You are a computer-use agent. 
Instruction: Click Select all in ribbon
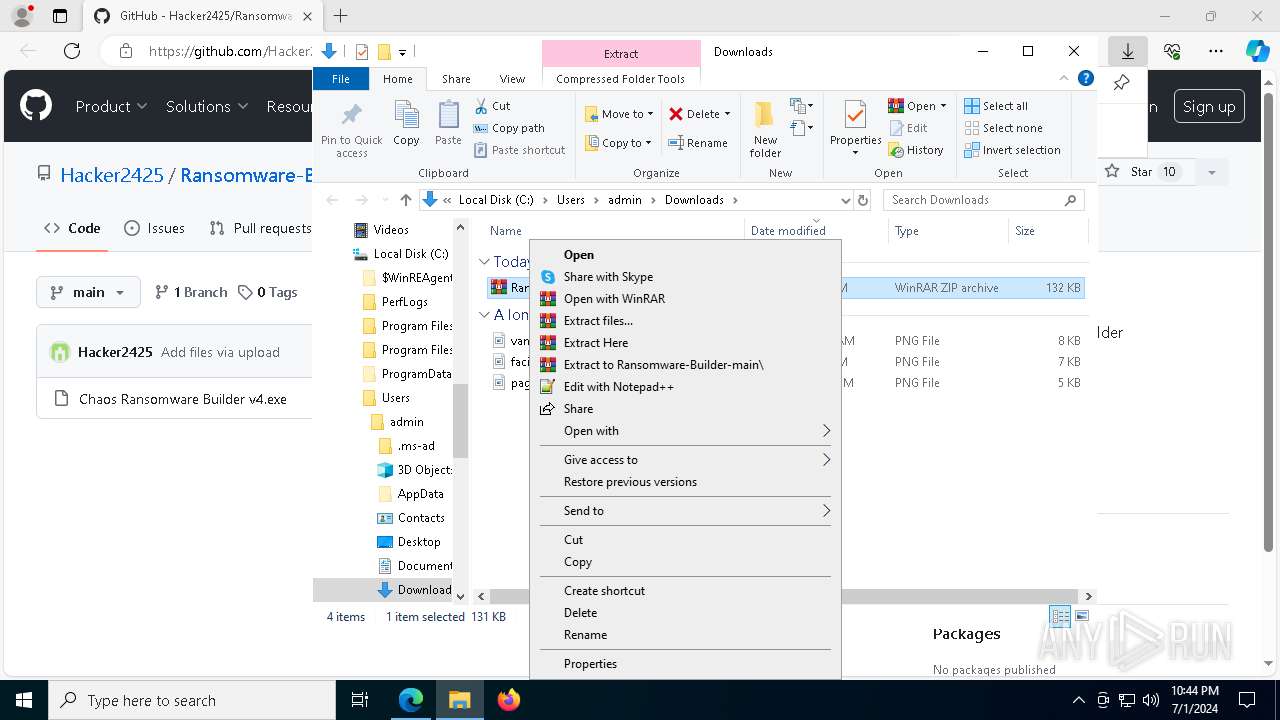click(996, 106)
